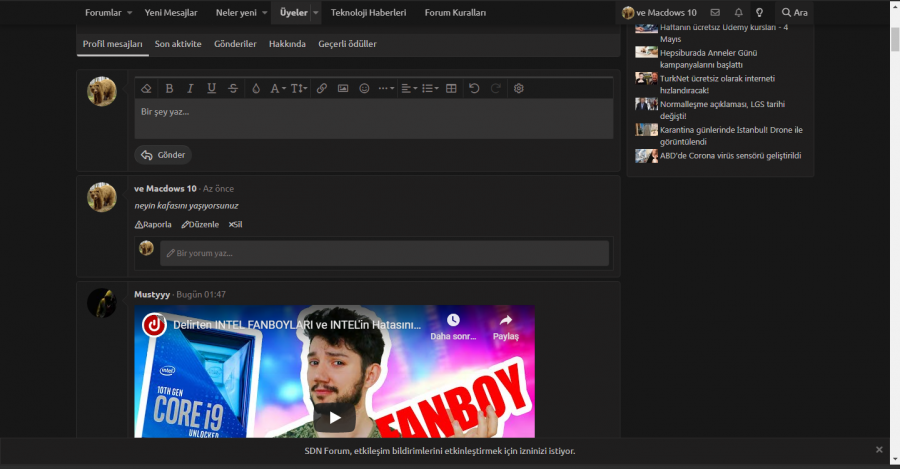Open 'Normalleşme açıklaması, LGS tarihi' news

722,110
